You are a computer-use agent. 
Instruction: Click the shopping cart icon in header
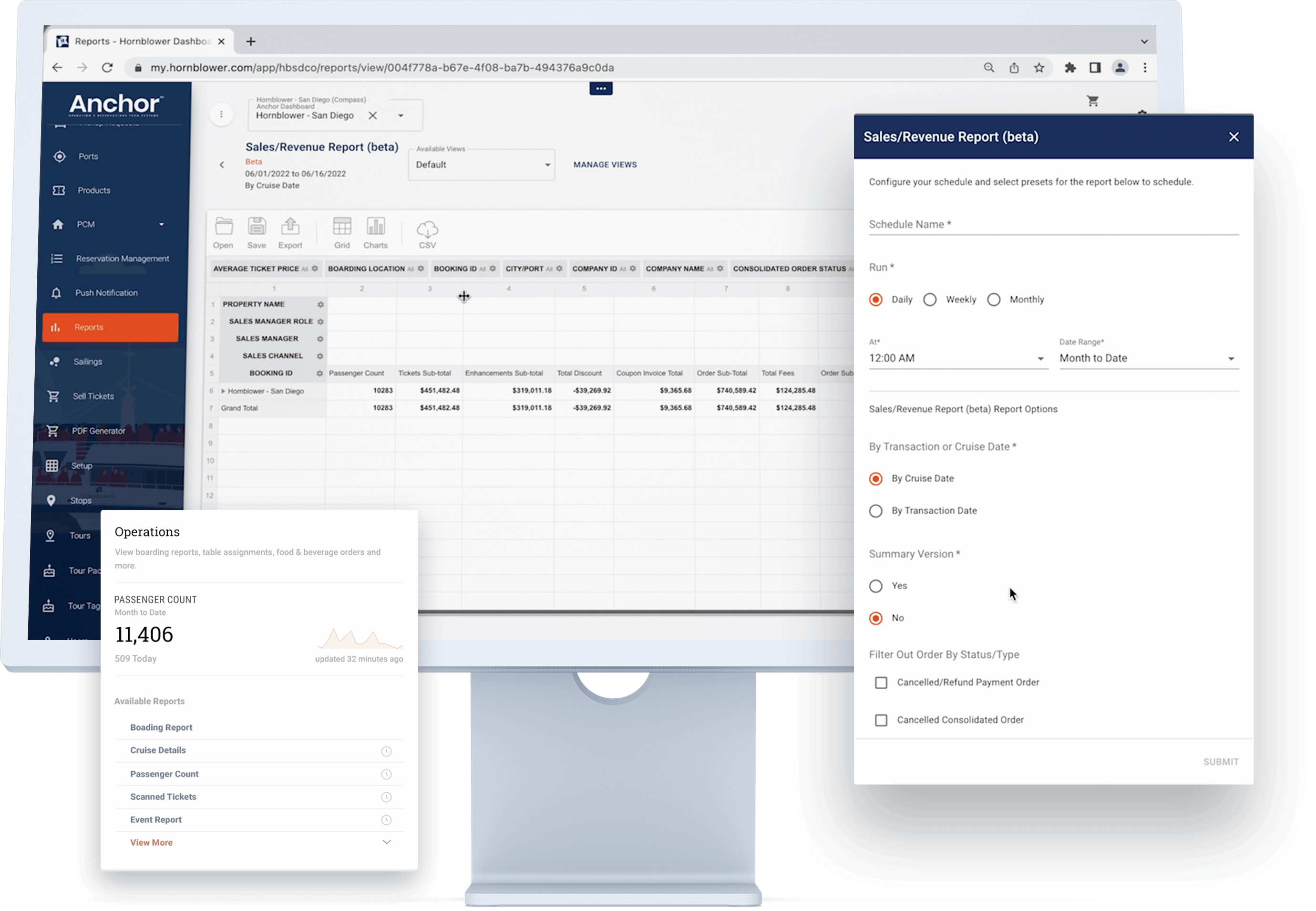1092,101
